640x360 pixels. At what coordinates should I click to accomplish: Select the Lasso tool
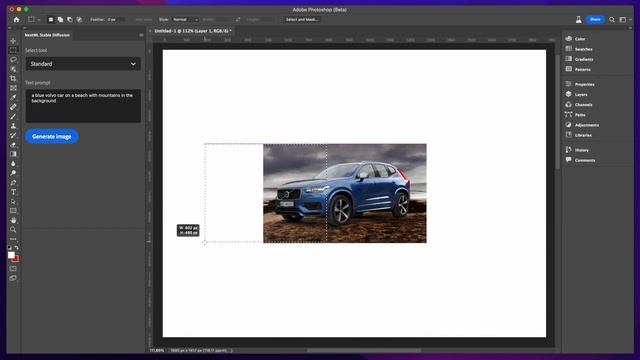click(x=13, y=60)
